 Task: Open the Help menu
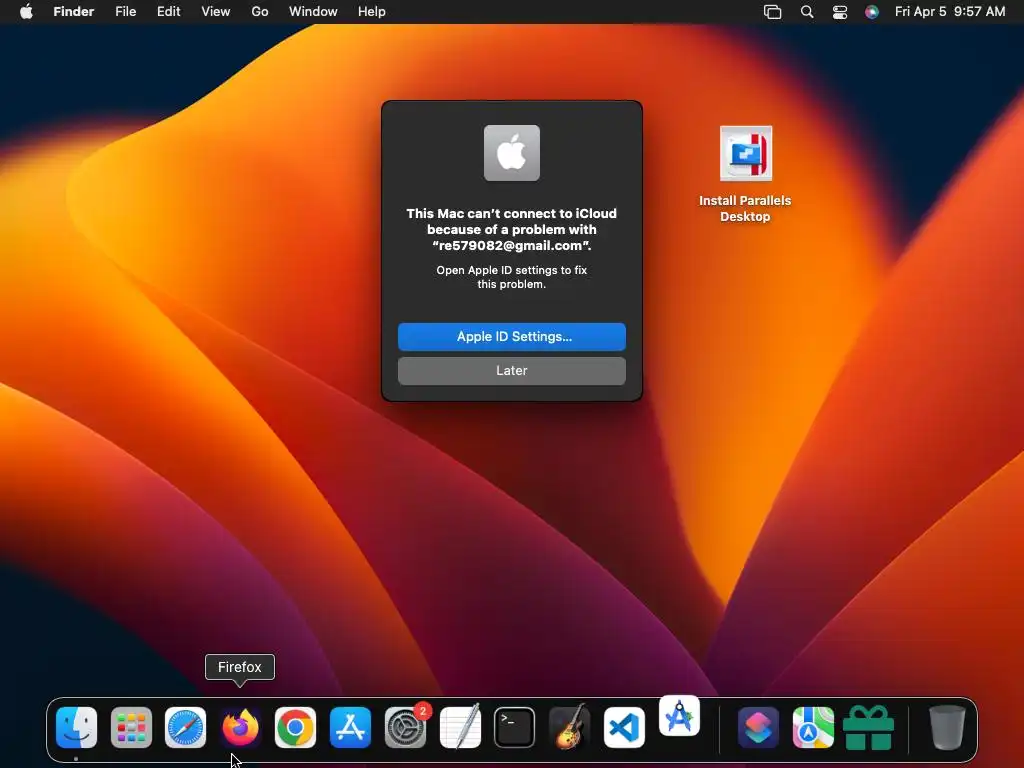coord(372,12)
